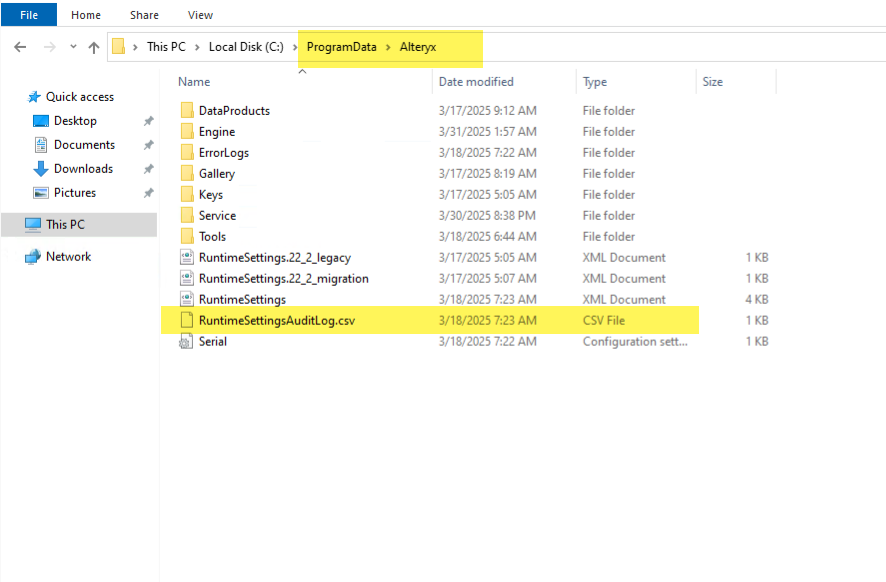Switch to the View ribbon tab

click(x=200, y=15)
